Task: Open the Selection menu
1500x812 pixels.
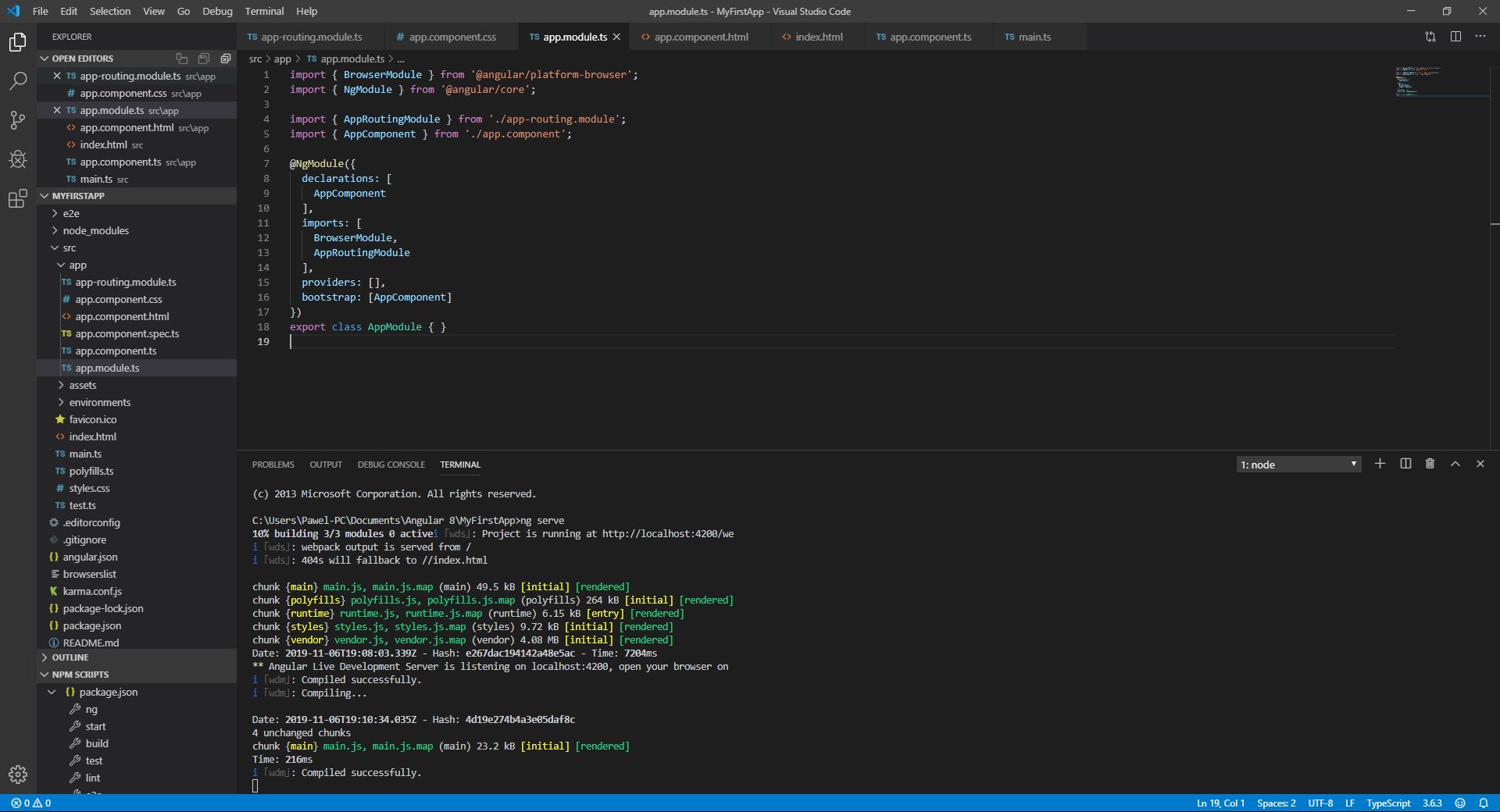Action: click(110, 11)
